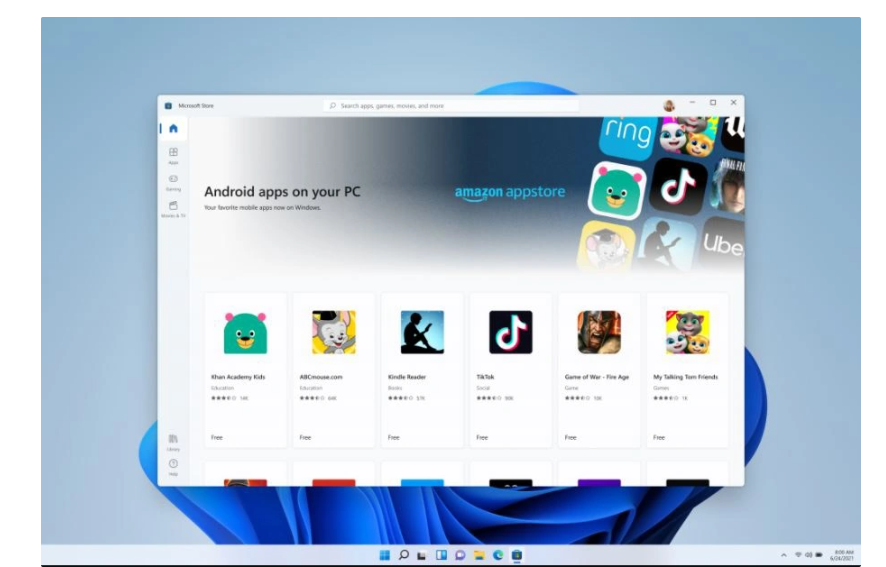Open the battery tray icon
The width and height of the screenshot is (886, 567).
[819, 555]
